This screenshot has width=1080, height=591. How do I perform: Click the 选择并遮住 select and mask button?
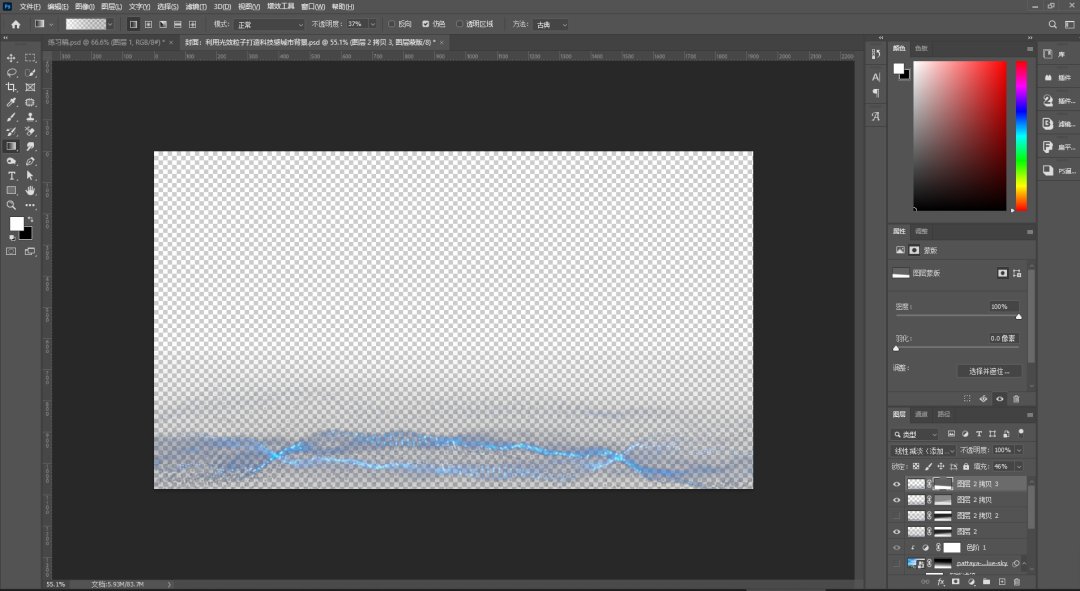click(x=989, y=371)
